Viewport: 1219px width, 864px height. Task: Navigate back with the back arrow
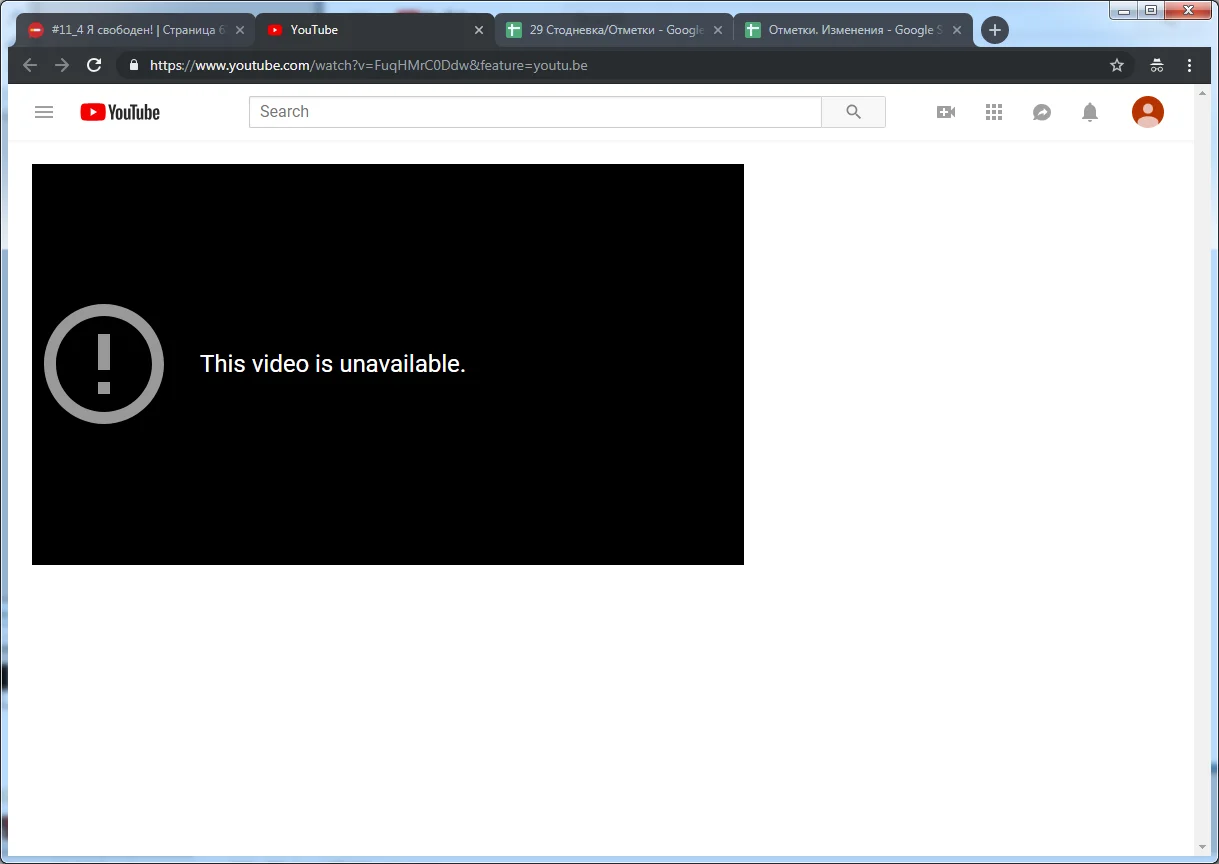point(30,65)
